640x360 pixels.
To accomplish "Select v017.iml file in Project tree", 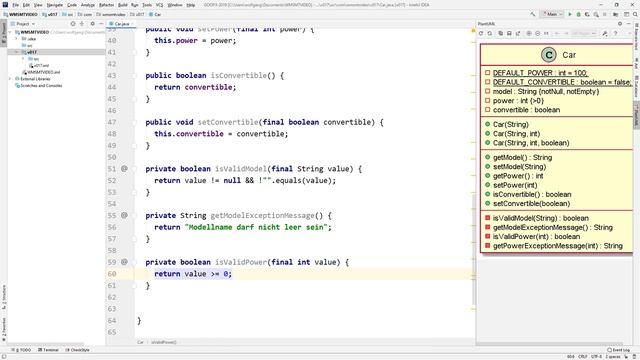I will coord(39,66).
